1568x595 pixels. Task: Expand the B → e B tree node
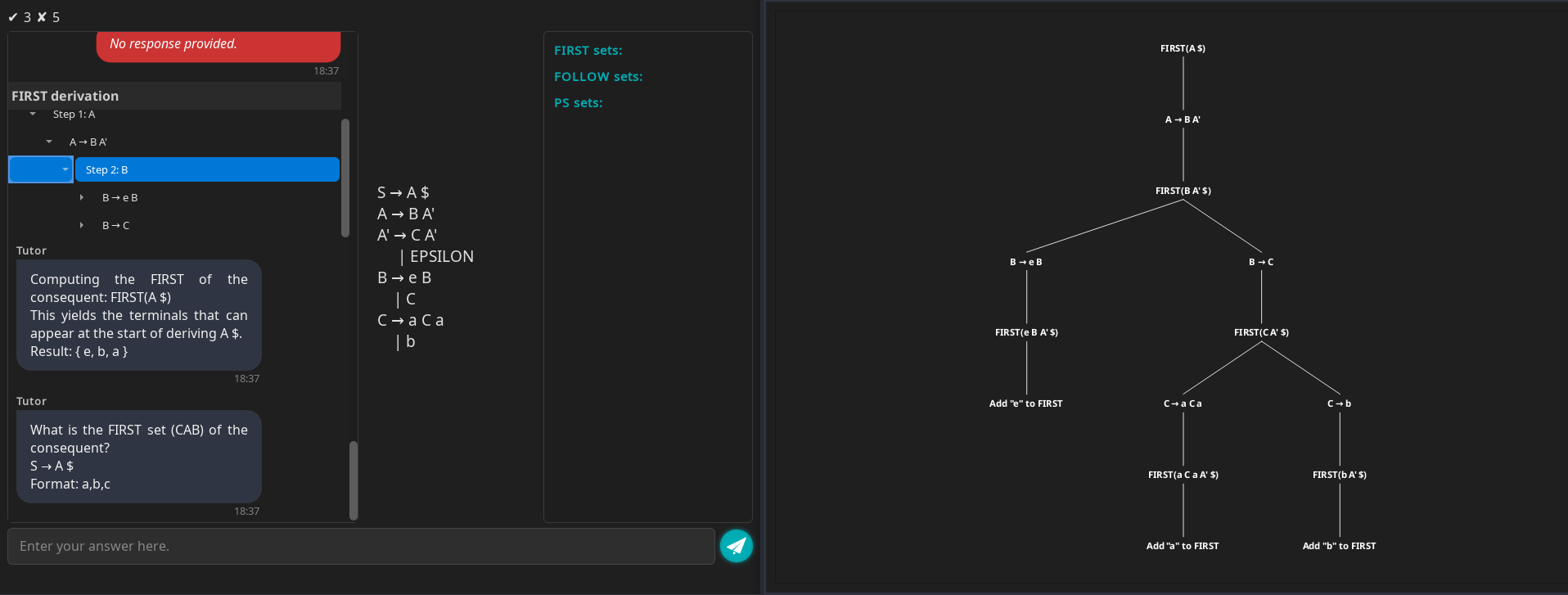(82, 198)
